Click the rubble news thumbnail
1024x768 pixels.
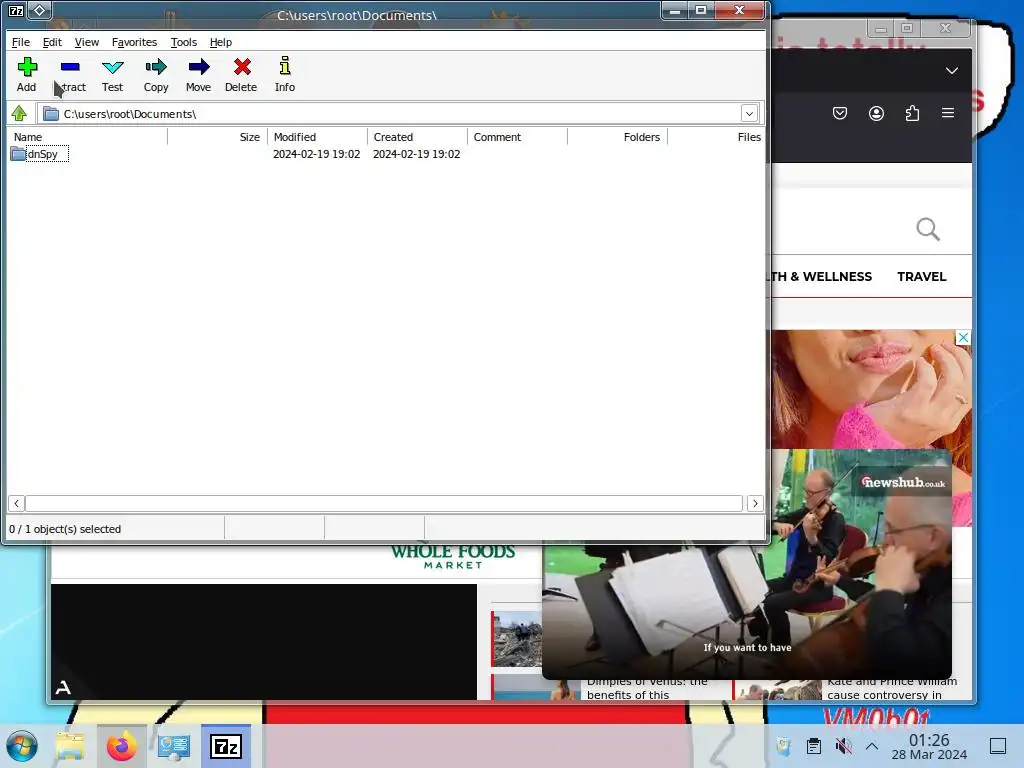[517, 639]
